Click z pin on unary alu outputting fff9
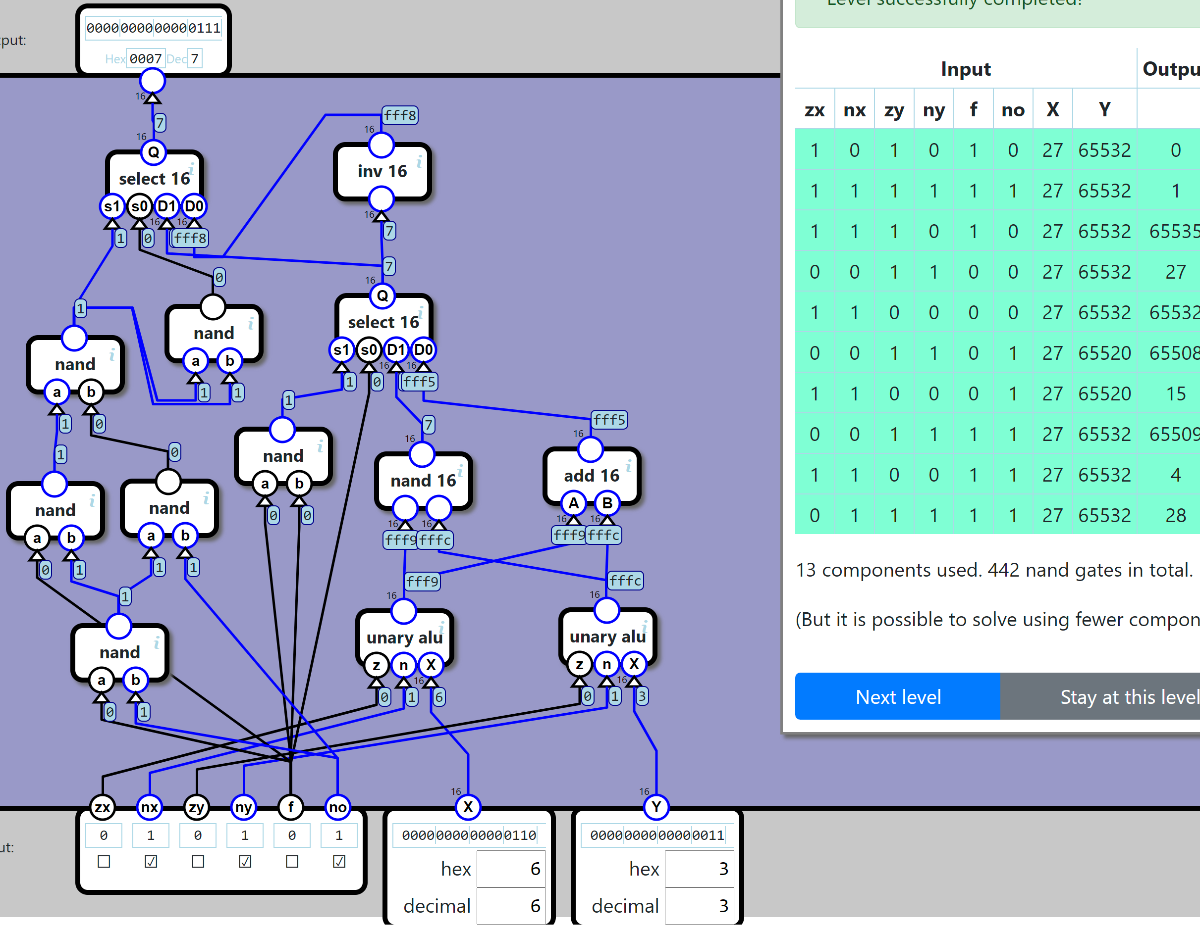 coord(376,664)
